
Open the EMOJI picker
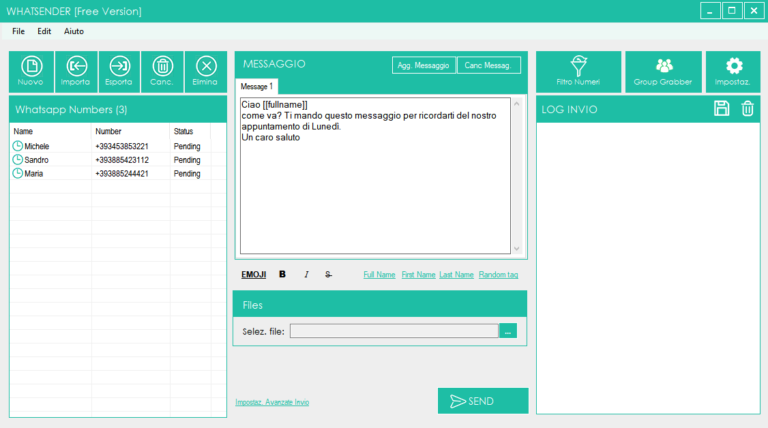(x=254, y=275)
